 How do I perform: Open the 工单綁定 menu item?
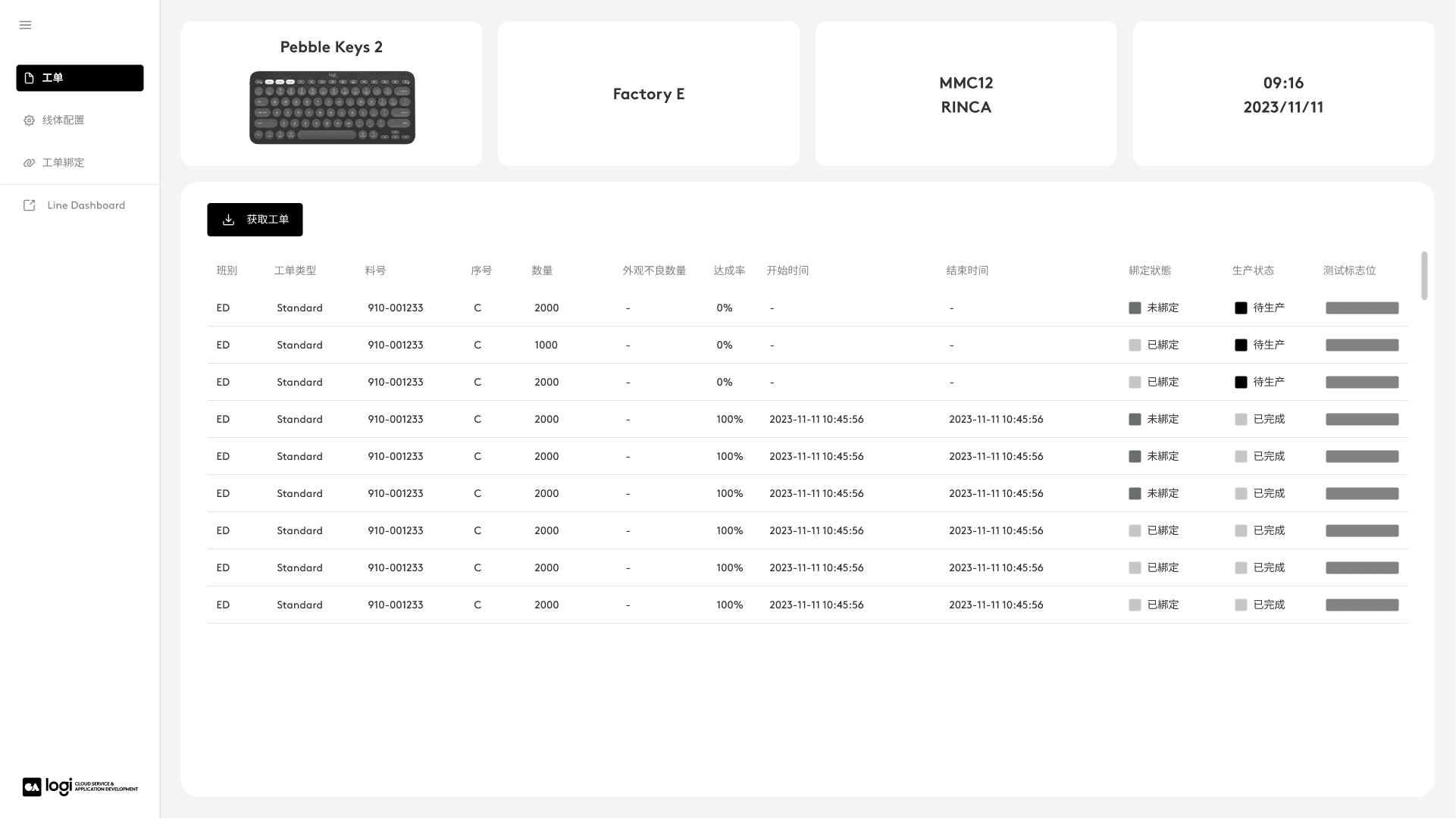pyautogui.click(x=64, y=163)
